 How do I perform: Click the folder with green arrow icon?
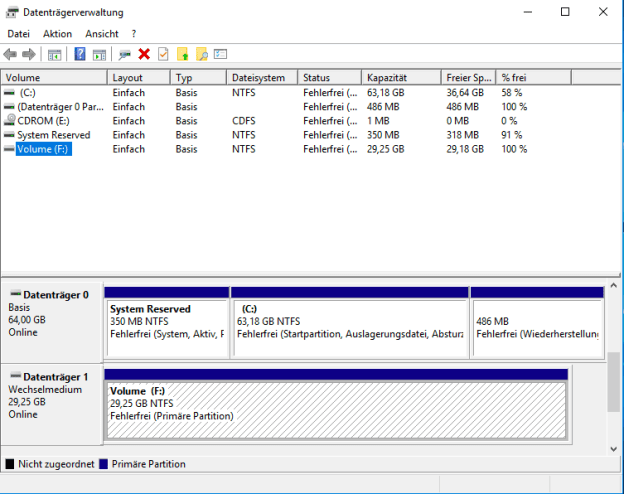(182, 54)
